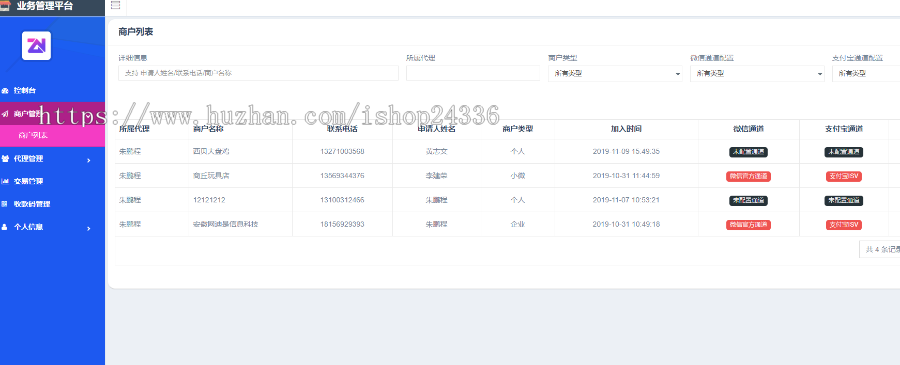Click the 代理管理 menu icon
Image resolution: width=900 pixels, height=365 pixels.
(x=5, y=158)
